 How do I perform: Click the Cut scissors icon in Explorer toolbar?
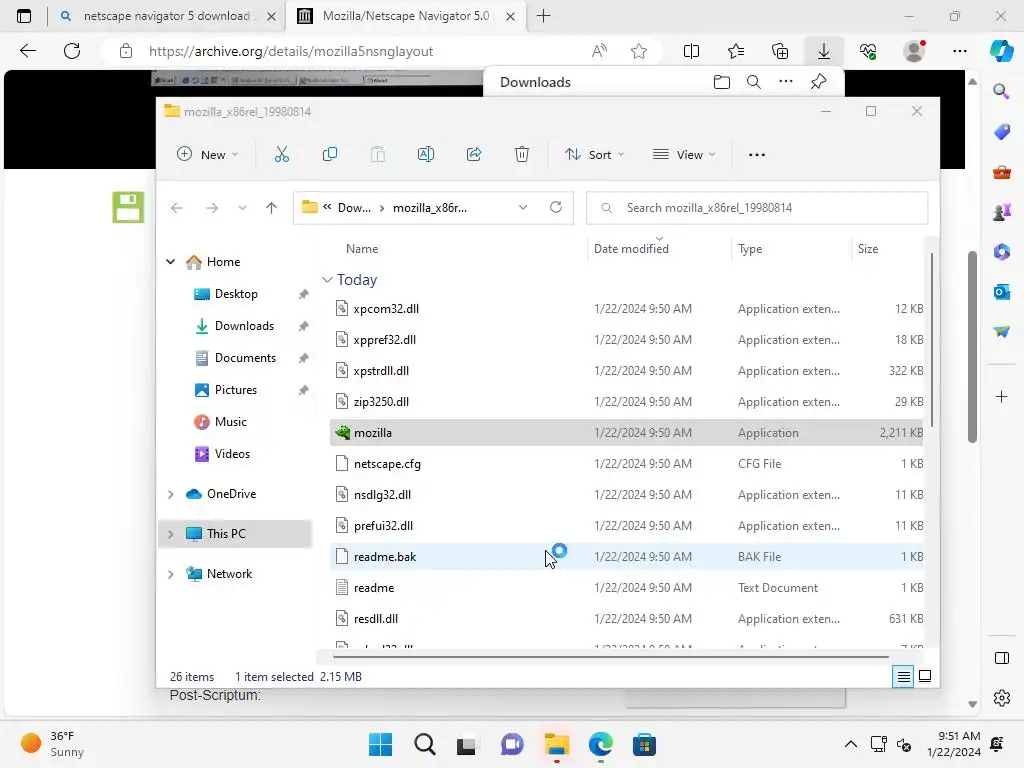click(281, 155)
